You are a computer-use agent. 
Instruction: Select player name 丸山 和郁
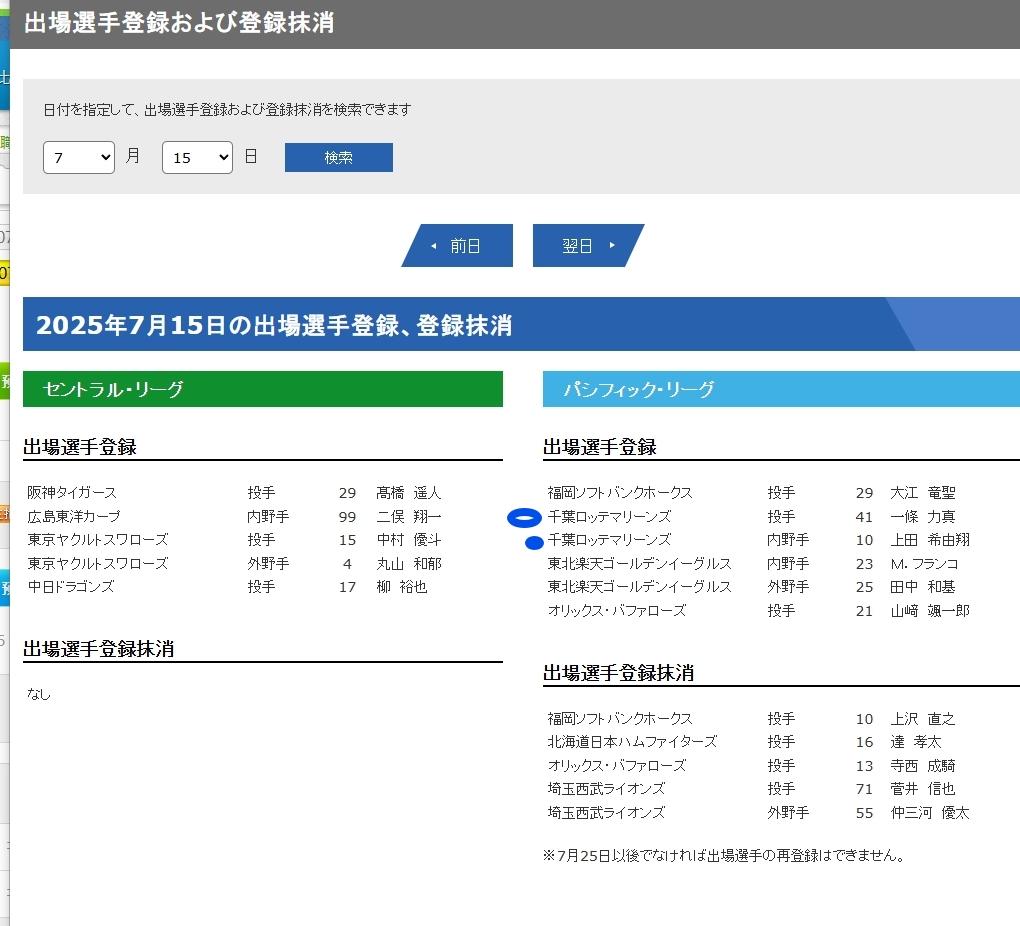(x=409, y=564)
